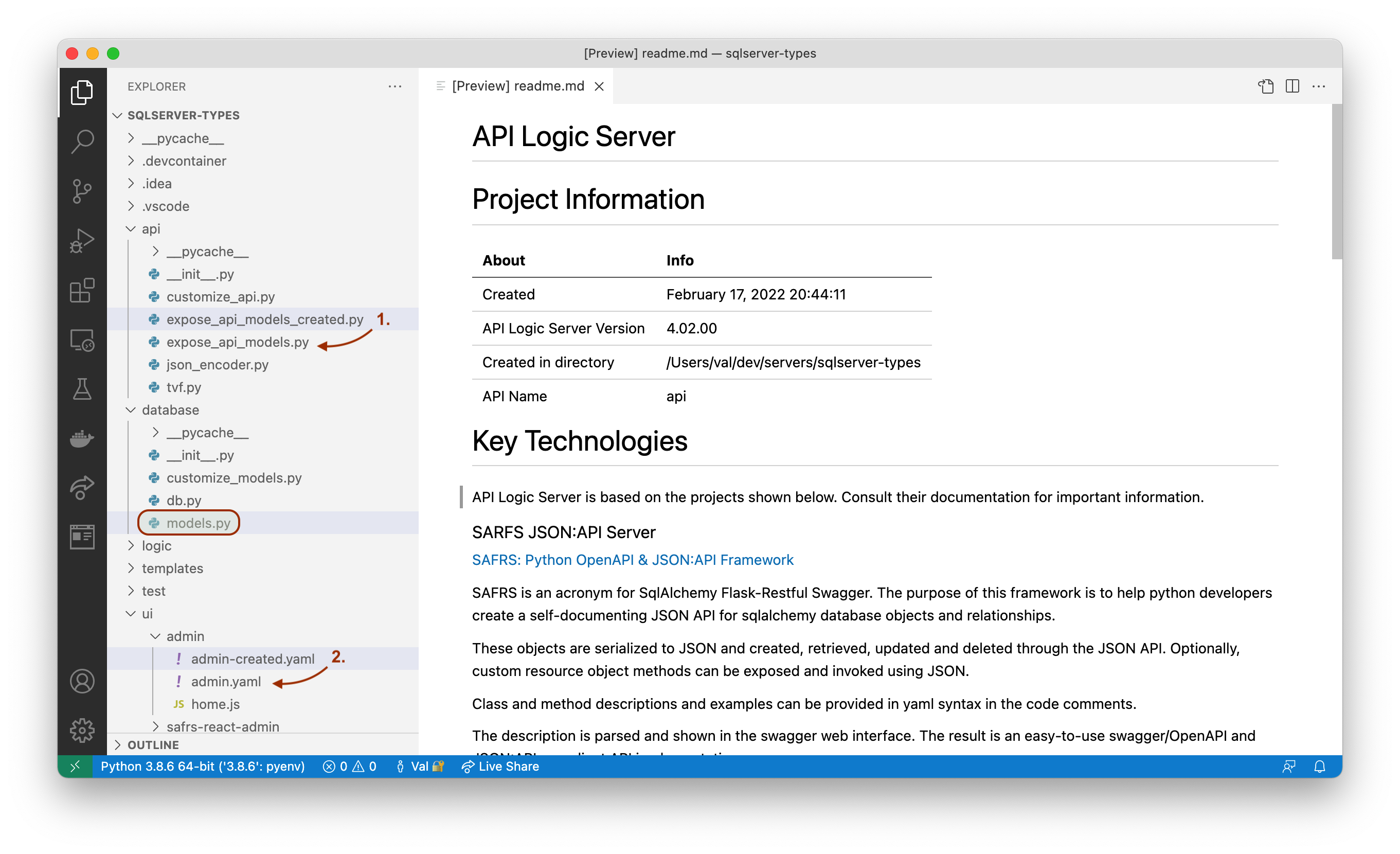
Task: Open the Accounts icon
Action: (82, 681)
